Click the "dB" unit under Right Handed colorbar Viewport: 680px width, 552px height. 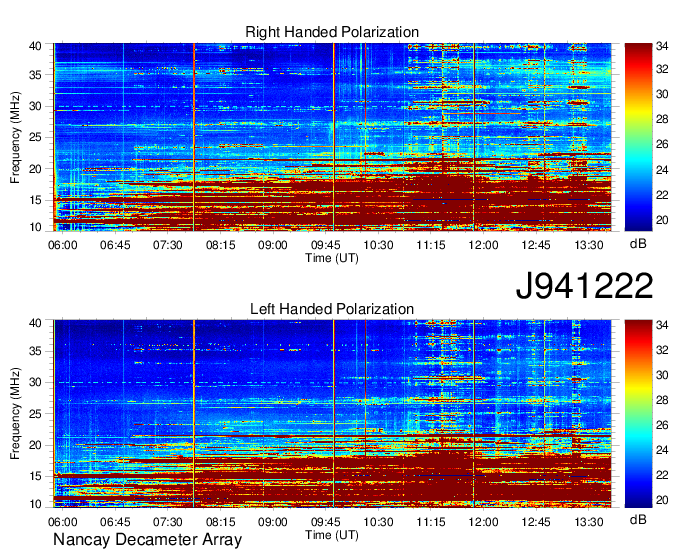click(638, 244)
